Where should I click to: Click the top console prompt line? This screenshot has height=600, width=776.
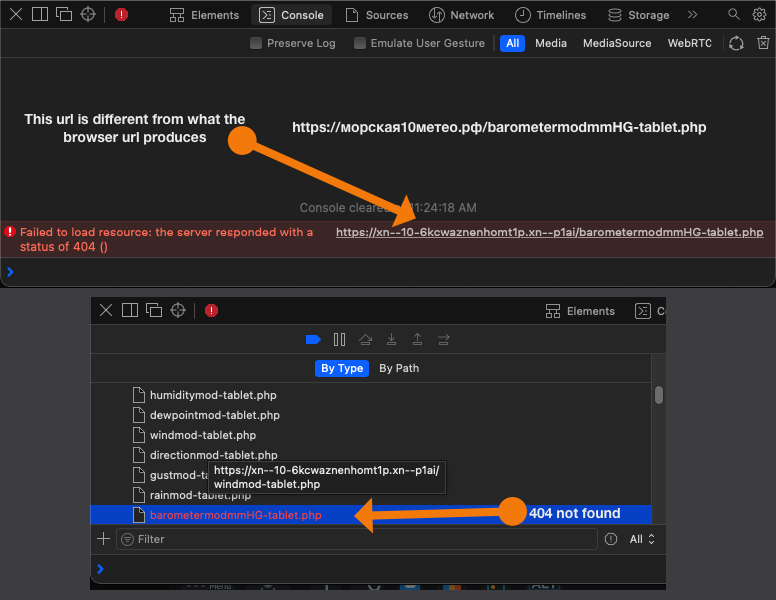pyautogui.click(x=388, y=272)
